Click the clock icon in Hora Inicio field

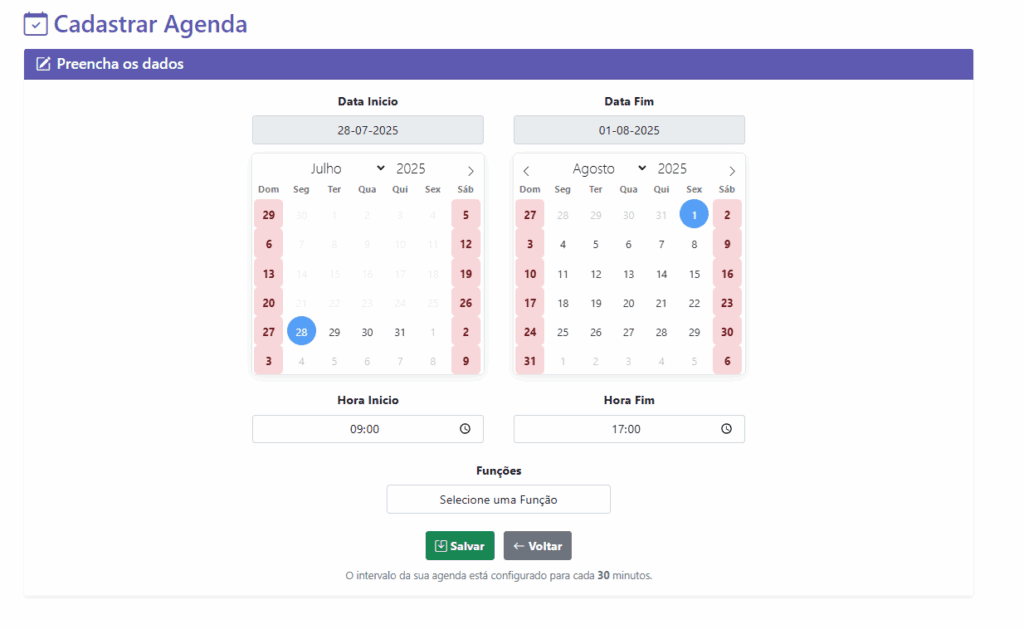465,429
